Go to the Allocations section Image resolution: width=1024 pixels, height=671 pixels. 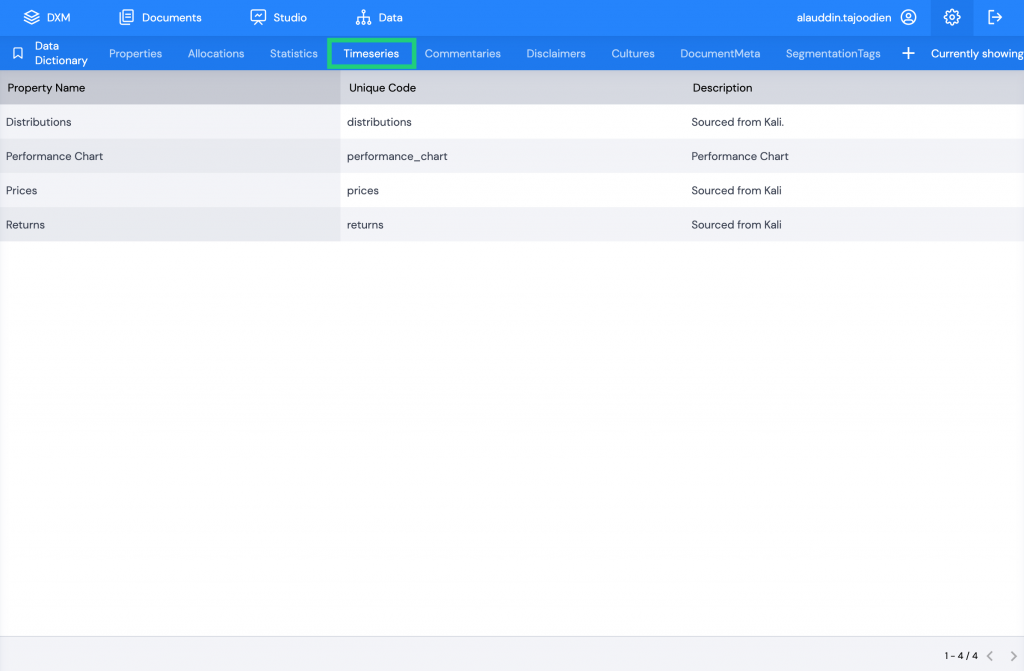(215, 53)
